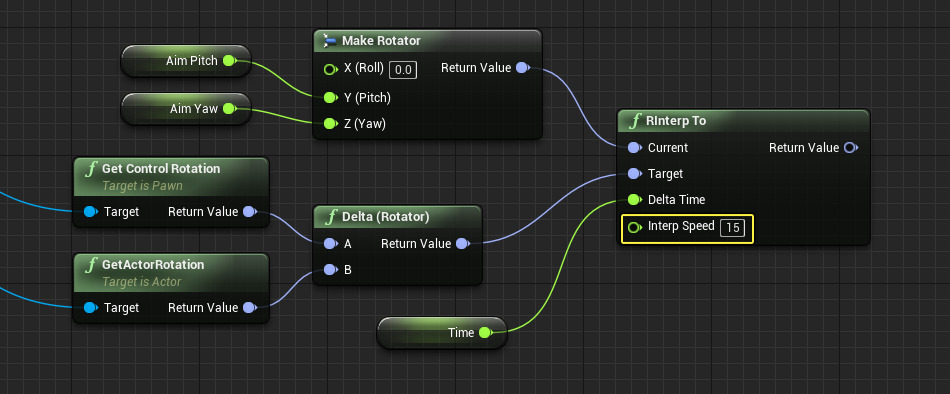Viewport: 950px width, 394px height.
Task: Select the Get Control Rotation node title
Action: pyautogui.click(x=161, y=169)
